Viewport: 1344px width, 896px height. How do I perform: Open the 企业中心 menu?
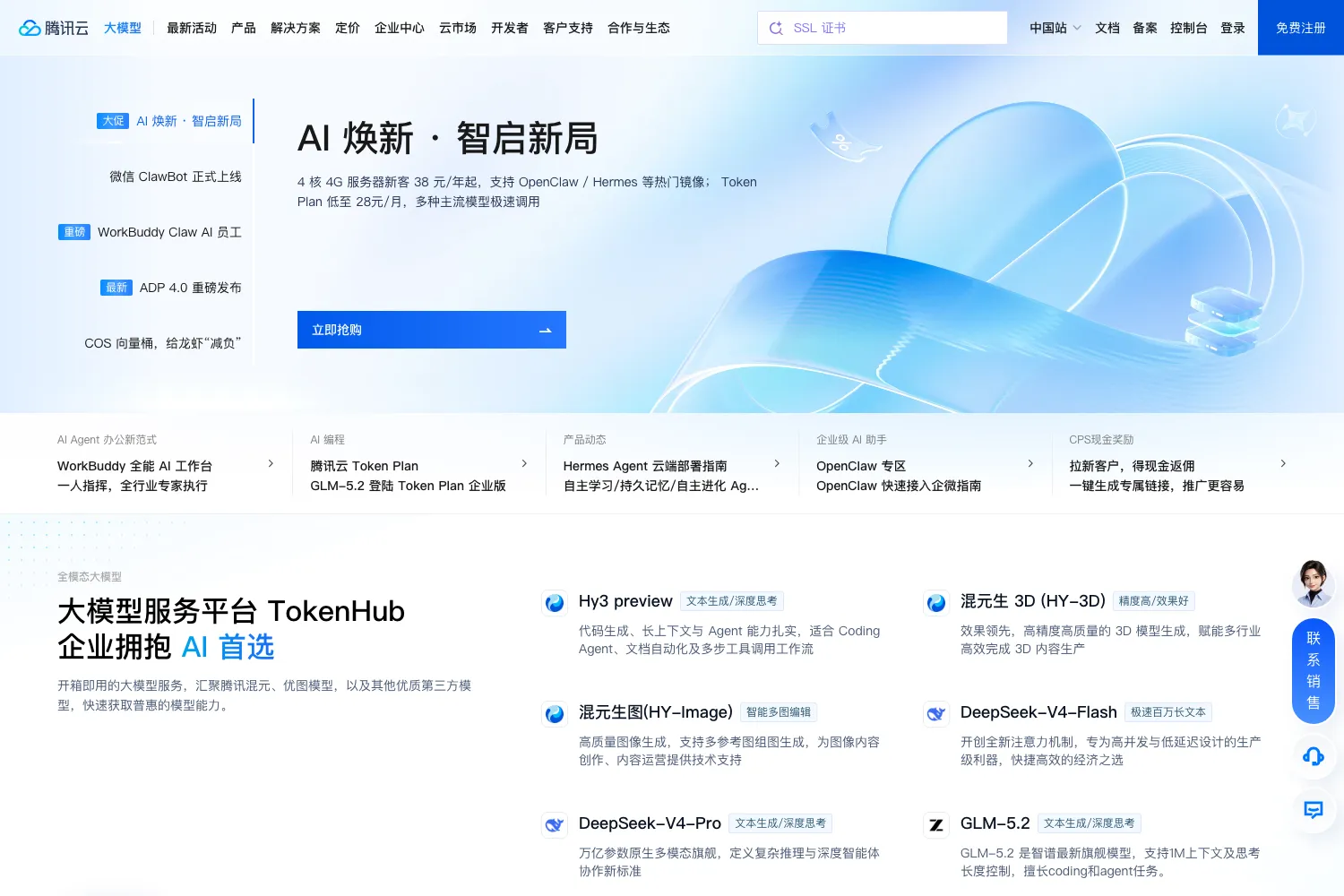[400, 28]
